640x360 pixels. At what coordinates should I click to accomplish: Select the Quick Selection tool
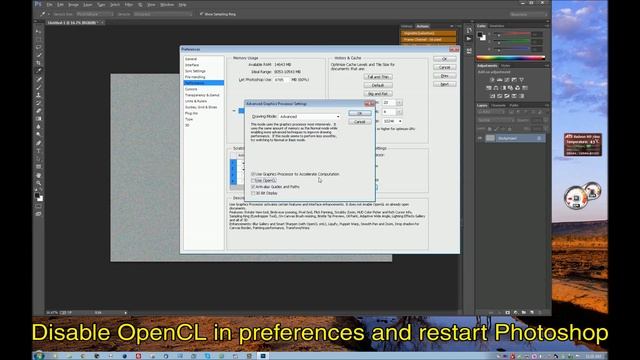click(x=38, y=55)
